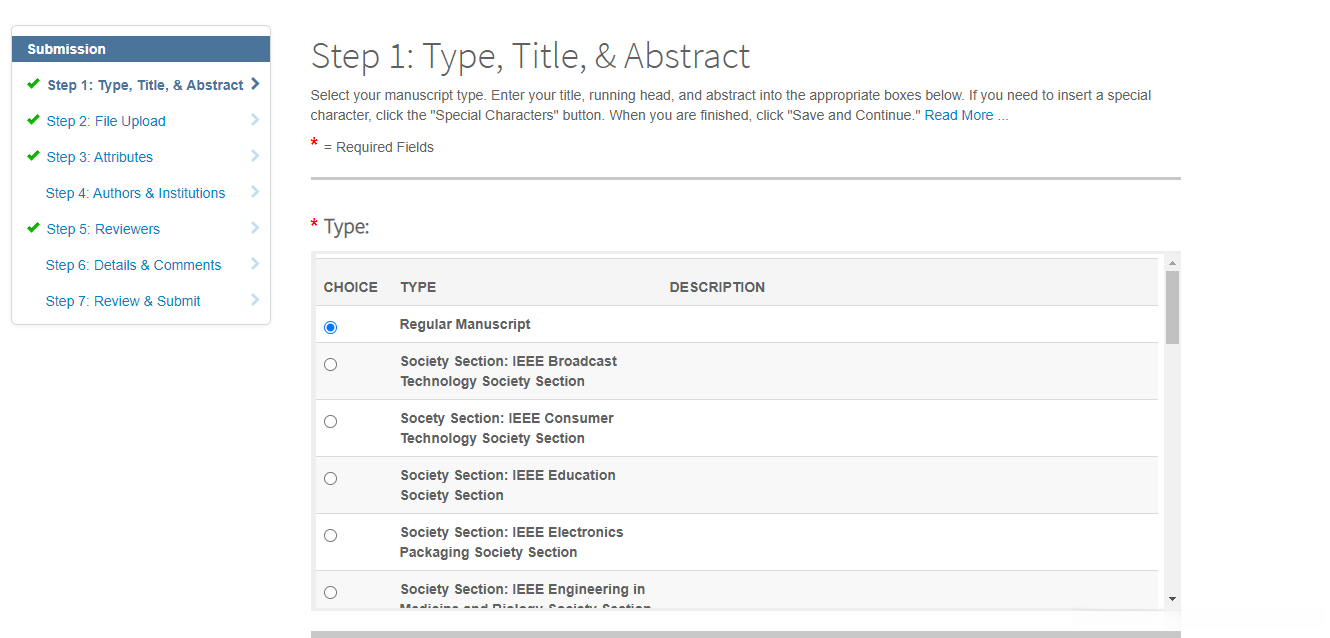The image size is (1330, 638).
Task: Click the green checkmark beside Step 1
Action: click(x=34, y=84)
